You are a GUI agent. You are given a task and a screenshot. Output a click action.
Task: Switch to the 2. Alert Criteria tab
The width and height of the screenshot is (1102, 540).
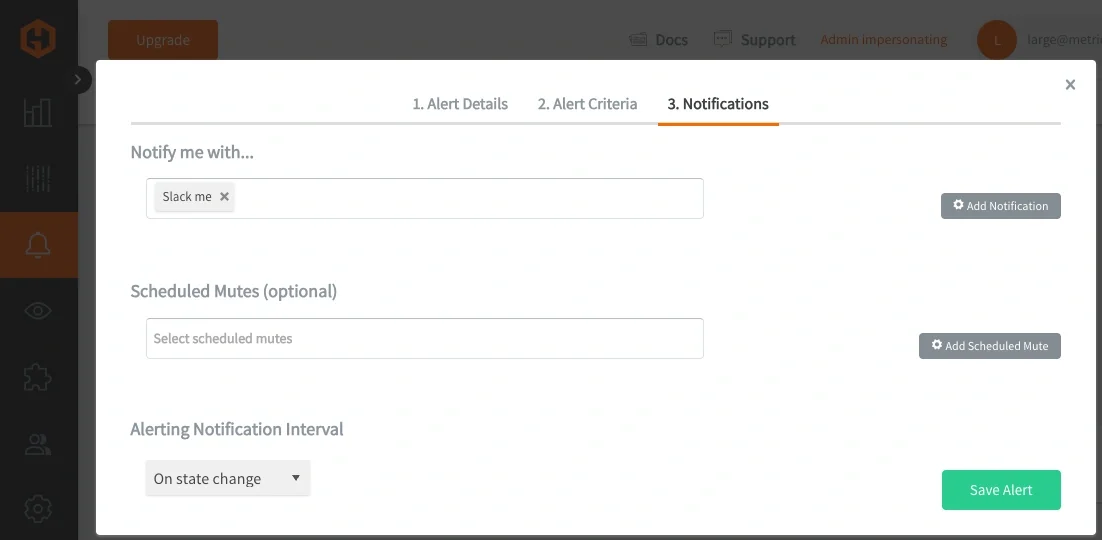(x=588, y=104)
